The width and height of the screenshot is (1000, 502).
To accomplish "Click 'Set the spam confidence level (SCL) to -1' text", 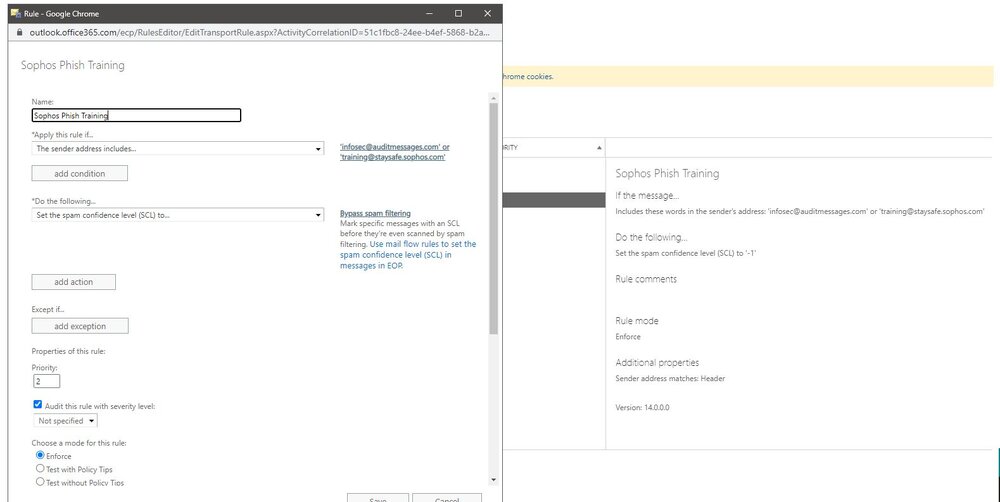I will [686, 253].
